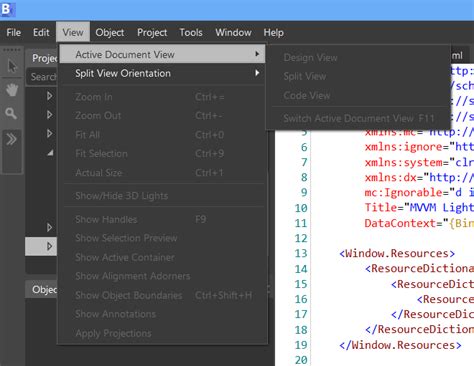Toggle Show Alignment Adorners option

click(x=162, y=276)
